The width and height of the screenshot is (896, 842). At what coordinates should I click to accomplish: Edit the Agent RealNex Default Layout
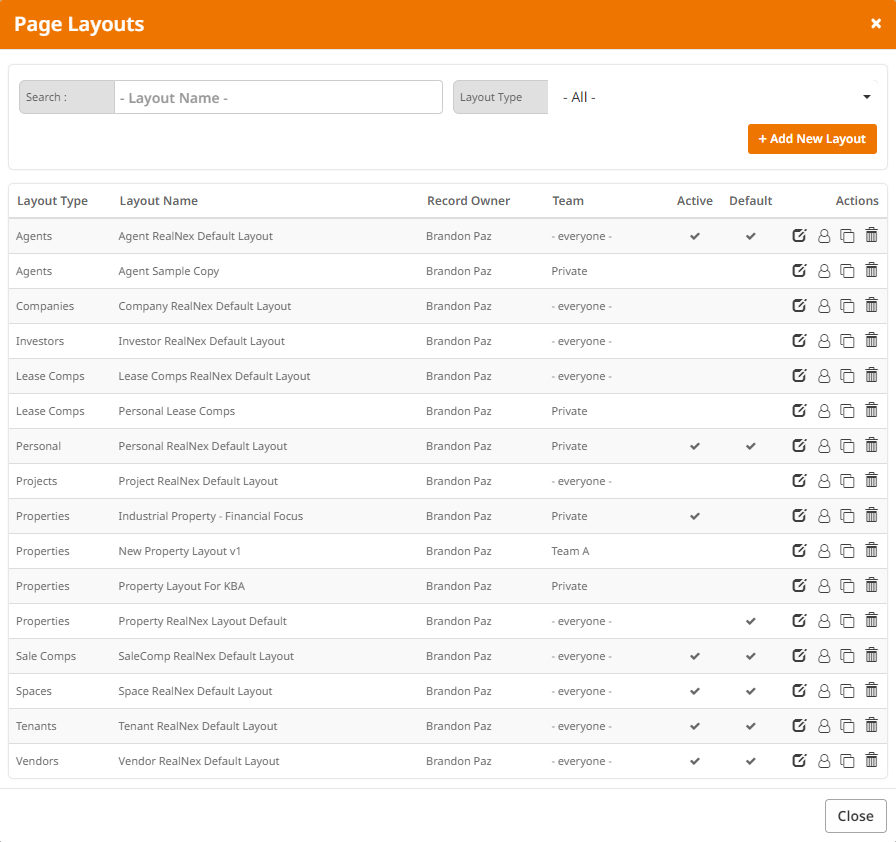[x=799, y=235]
